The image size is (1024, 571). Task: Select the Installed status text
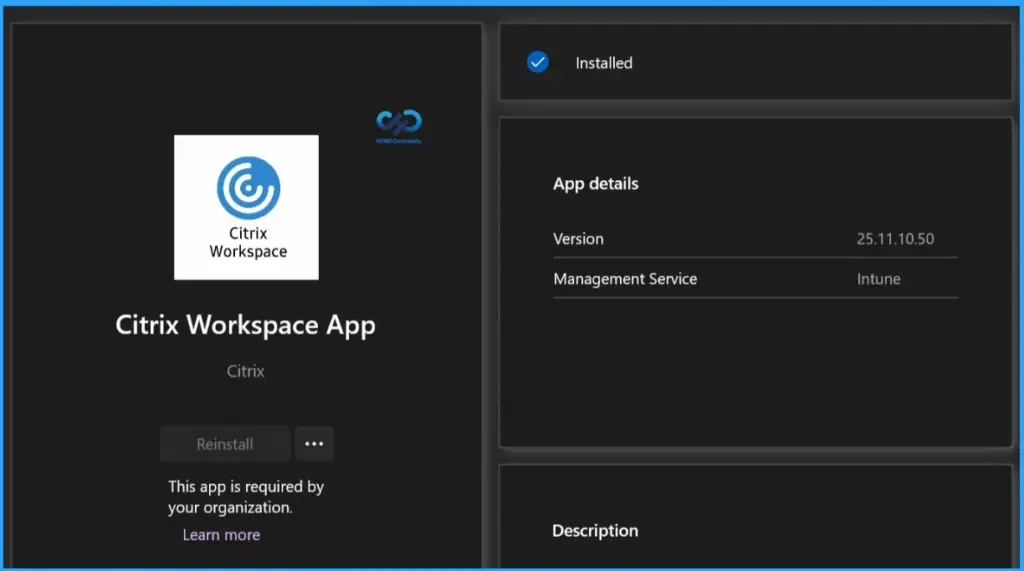click(603, 63)
